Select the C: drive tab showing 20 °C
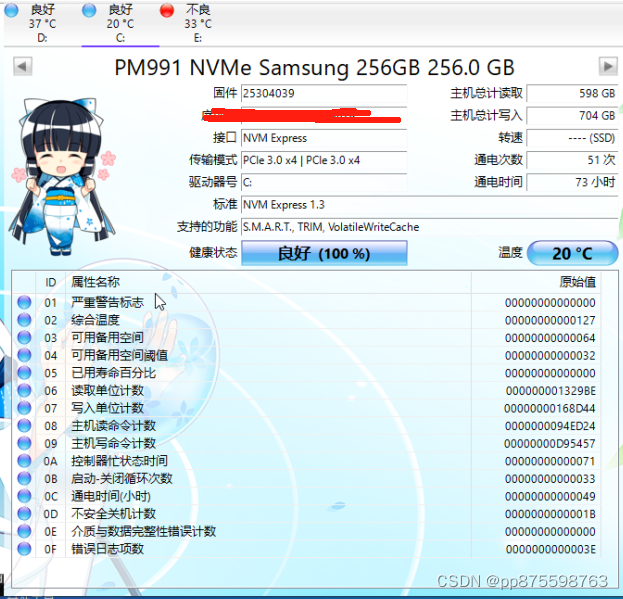Viewport: 623px width, 599px height. coord(120,24)
